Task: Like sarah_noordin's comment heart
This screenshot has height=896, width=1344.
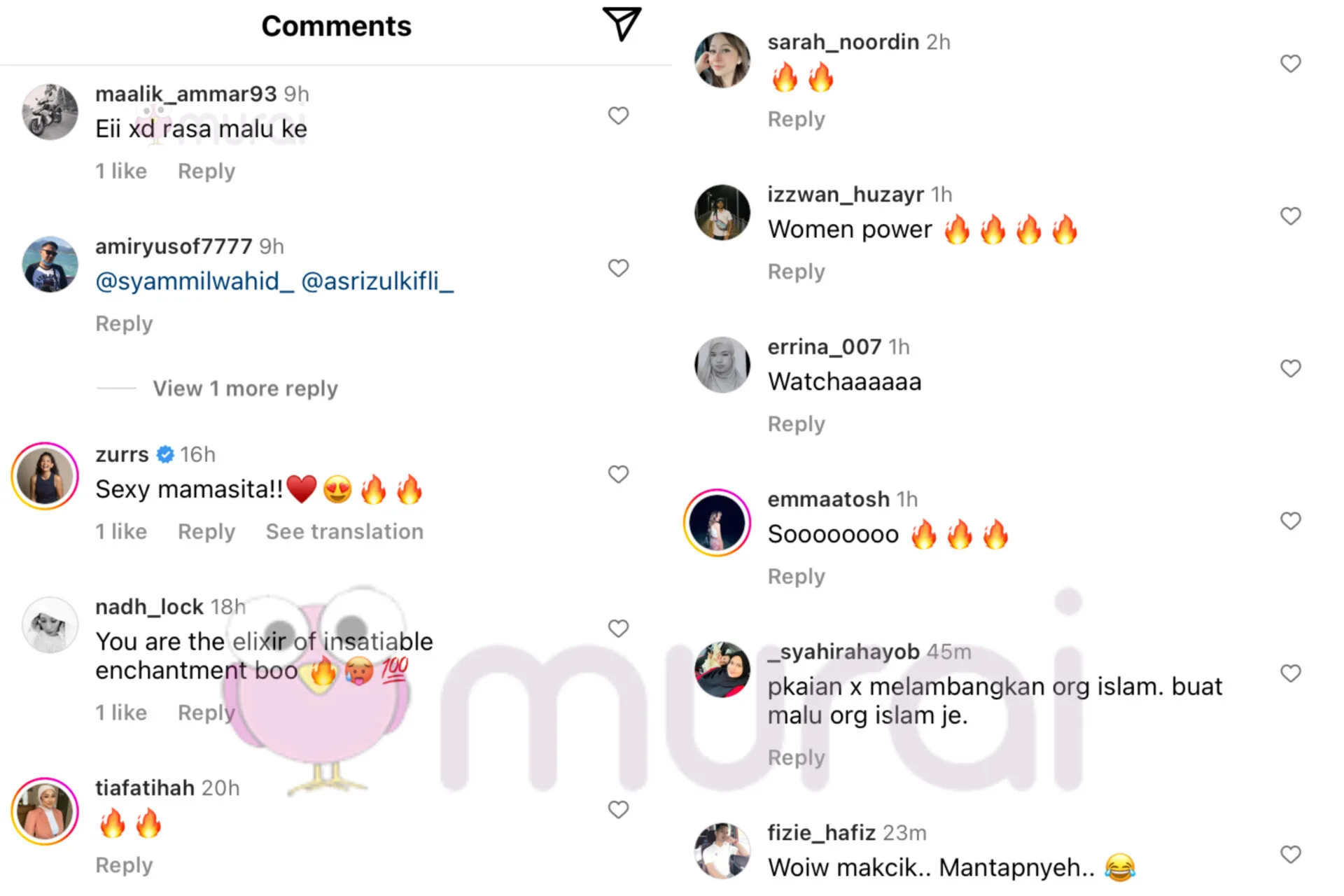Action: [1291, 64]
